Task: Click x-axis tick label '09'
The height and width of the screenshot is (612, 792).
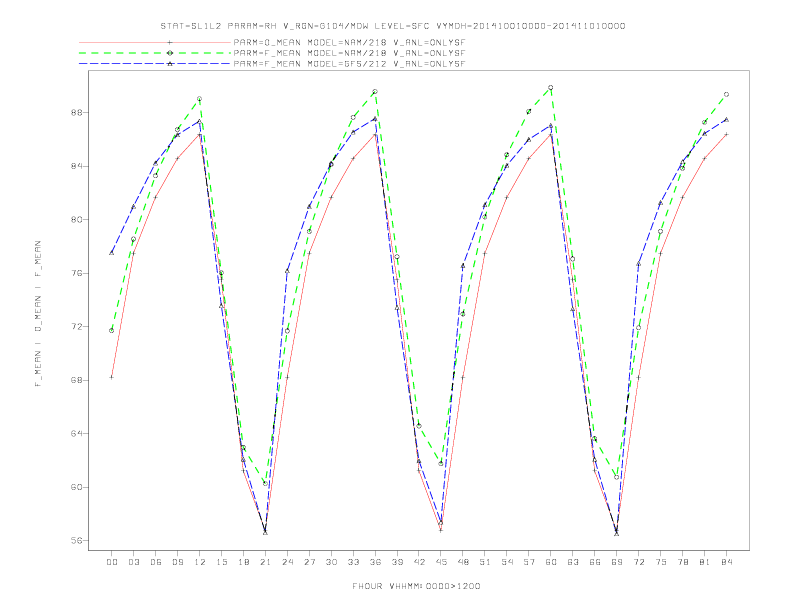Action: point(177,562)
